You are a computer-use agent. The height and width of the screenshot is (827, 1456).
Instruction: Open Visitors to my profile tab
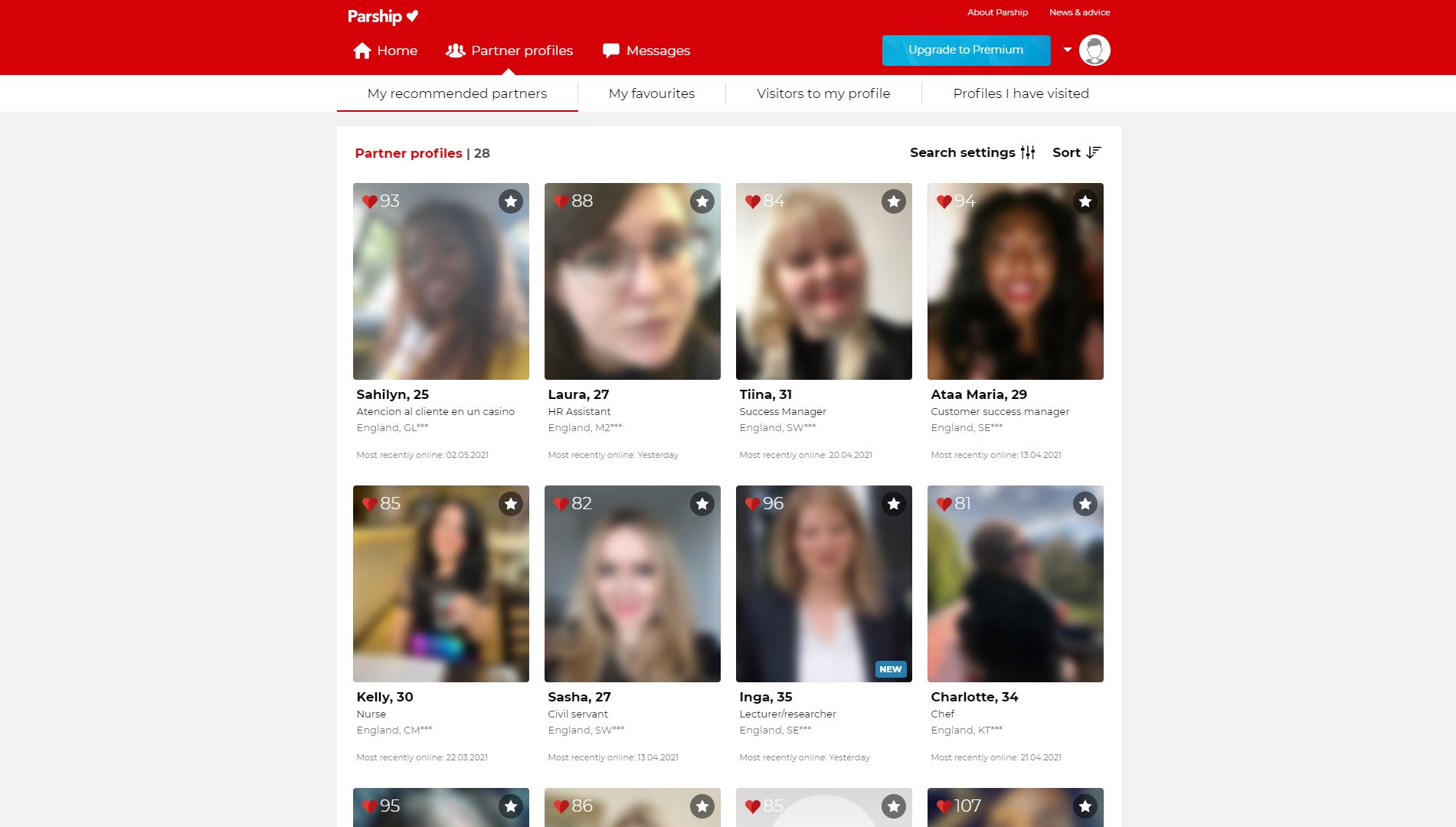coord(823,93)
